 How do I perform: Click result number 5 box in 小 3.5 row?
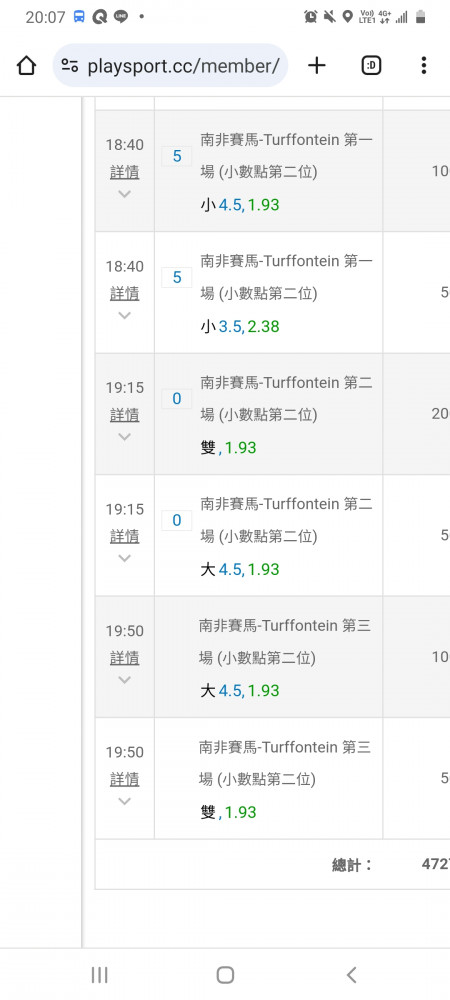click(177, 277)
